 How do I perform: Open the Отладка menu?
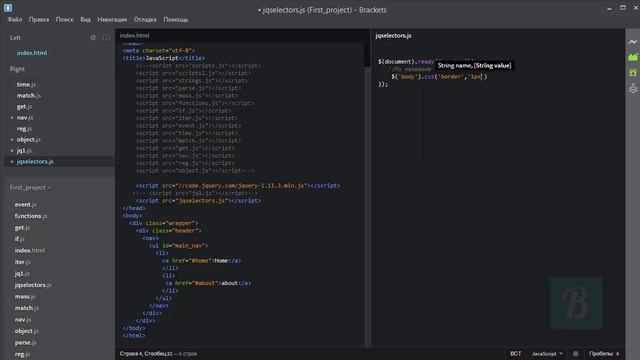coord(145,20)
